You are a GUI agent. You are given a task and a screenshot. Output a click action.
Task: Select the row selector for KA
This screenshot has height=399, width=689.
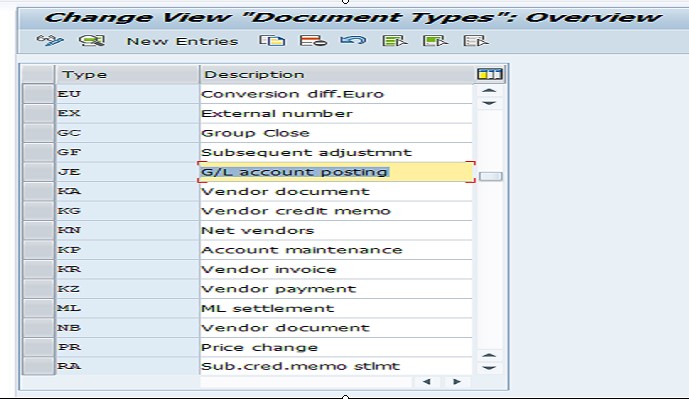coord(38,191)
